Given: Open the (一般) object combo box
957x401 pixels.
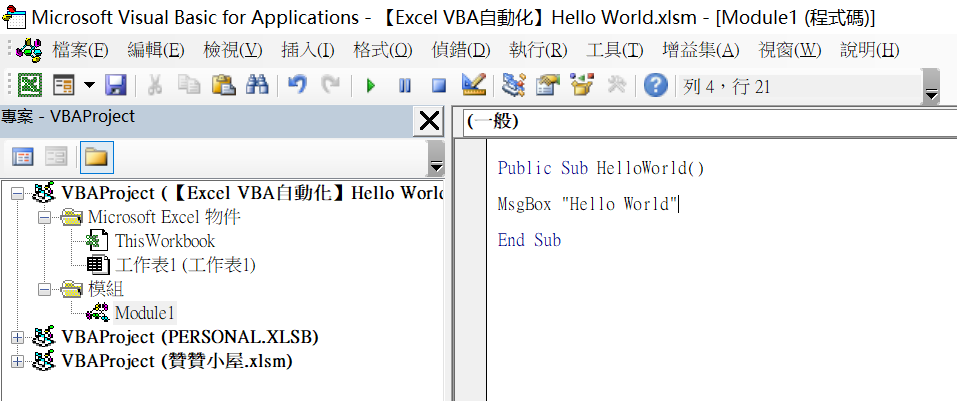Looking at the screenshot, I should (x=710, y=122).
